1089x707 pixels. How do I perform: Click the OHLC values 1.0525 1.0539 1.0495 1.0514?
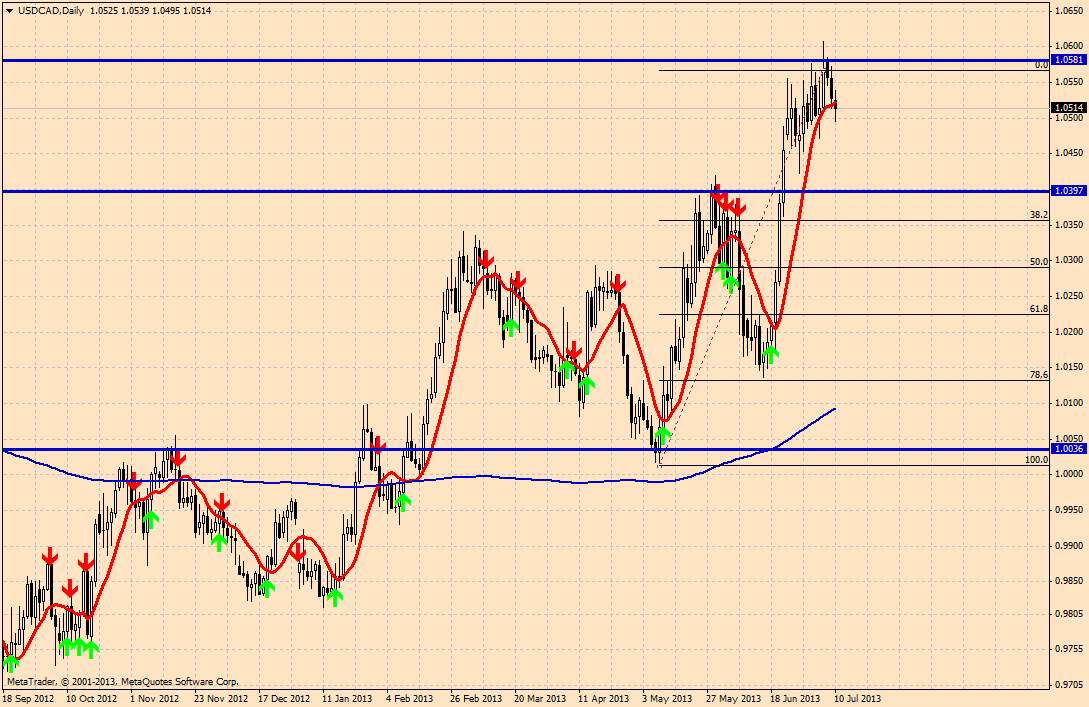151,10
